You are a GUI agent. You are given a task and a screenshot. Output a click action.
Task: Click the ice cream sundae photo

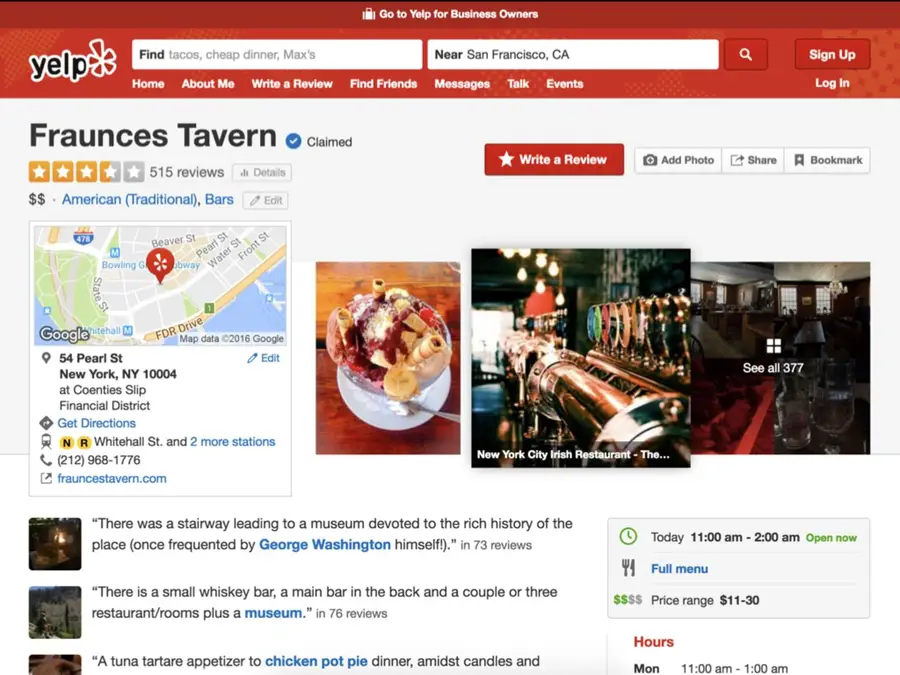pyautogui.click(x=388, y=358)
